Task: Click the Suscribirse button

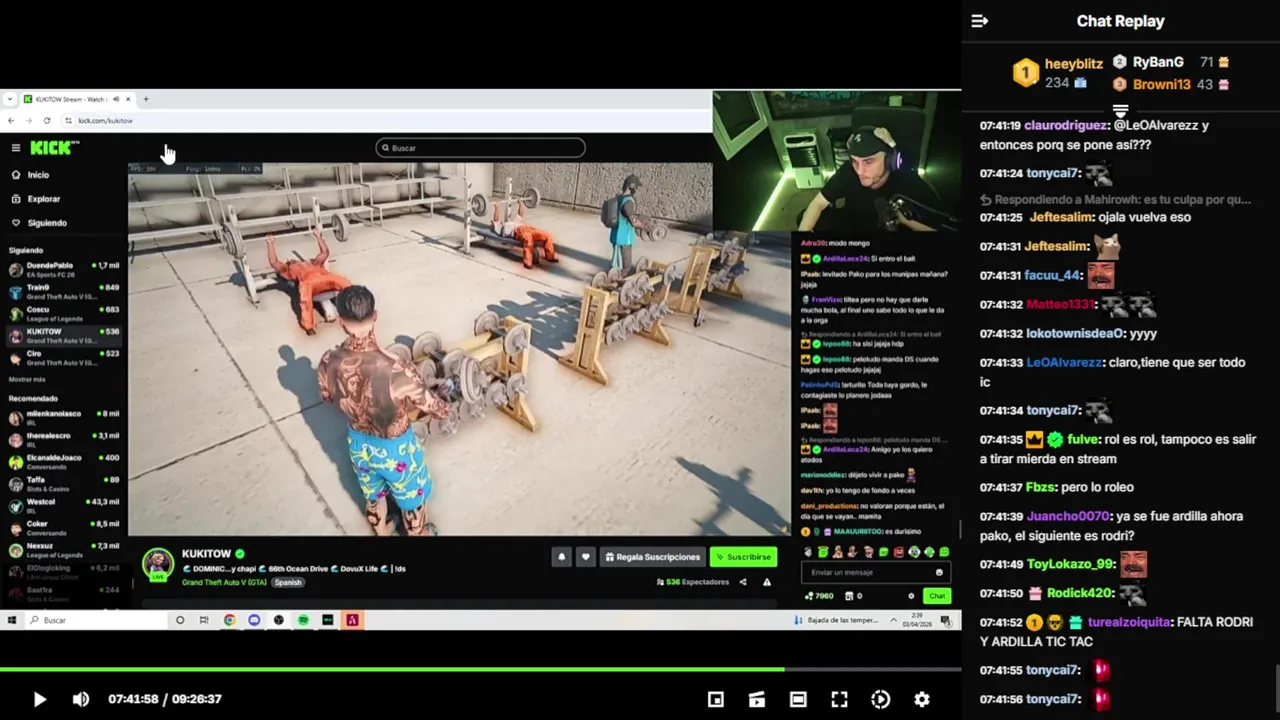Action: 743,557
